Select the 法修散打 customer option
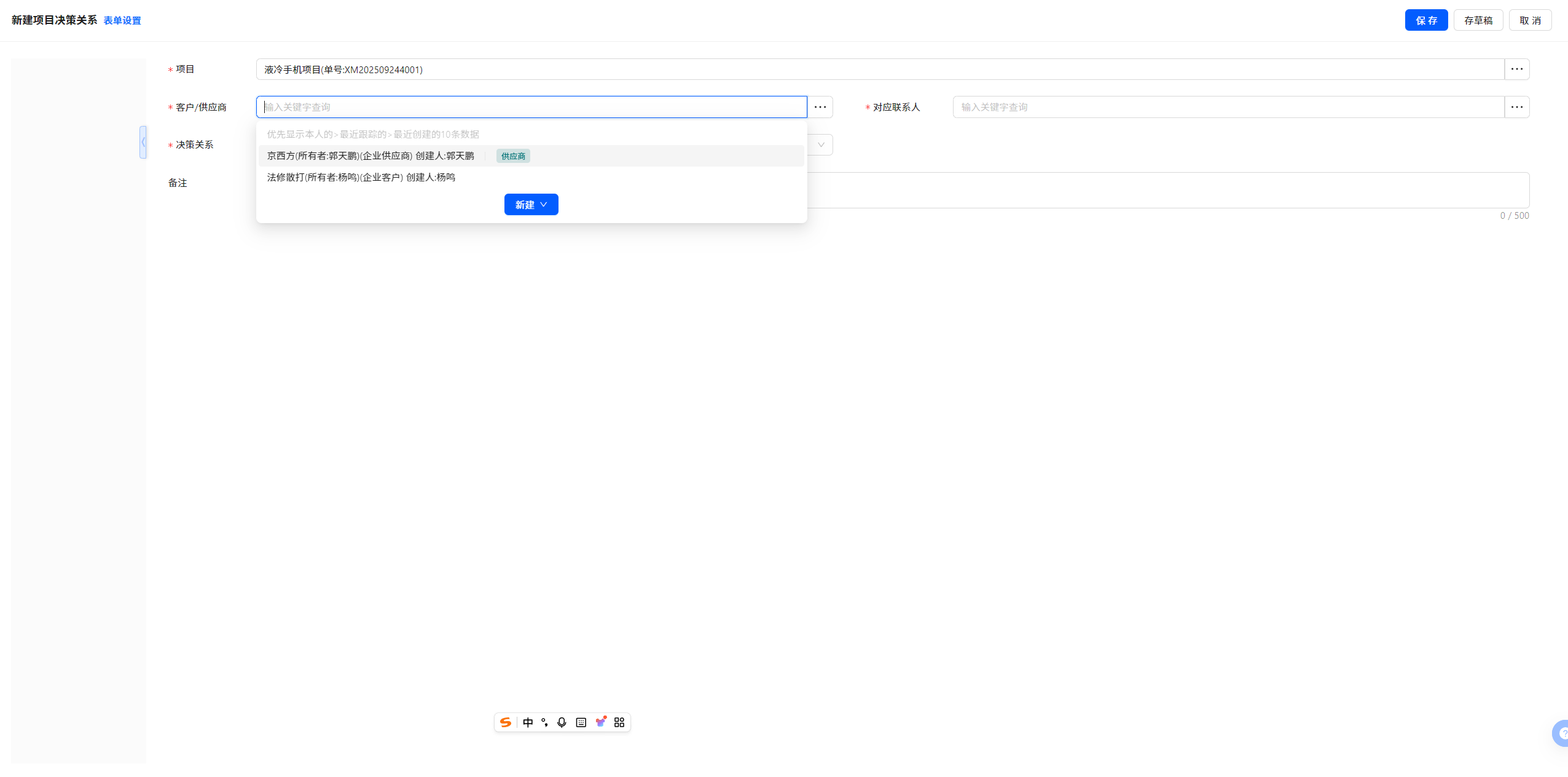 [361, 178]
